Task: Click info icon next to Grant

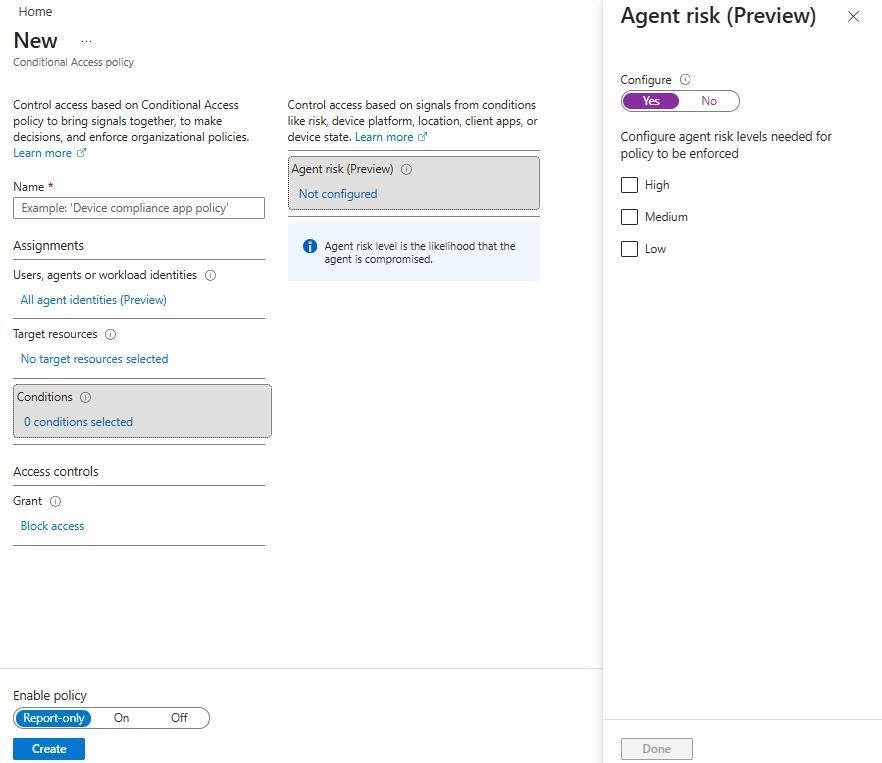Action: 56,501
